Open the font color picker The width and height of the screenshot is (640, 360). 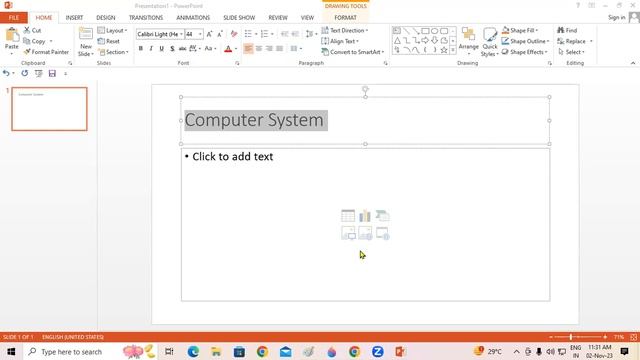point(236,49)
